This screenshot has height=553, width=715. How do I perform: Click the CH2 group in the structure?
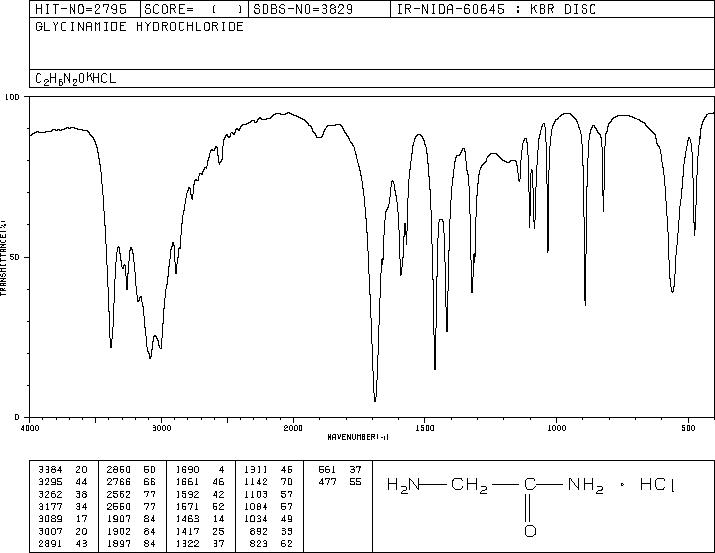pos(469,485)
